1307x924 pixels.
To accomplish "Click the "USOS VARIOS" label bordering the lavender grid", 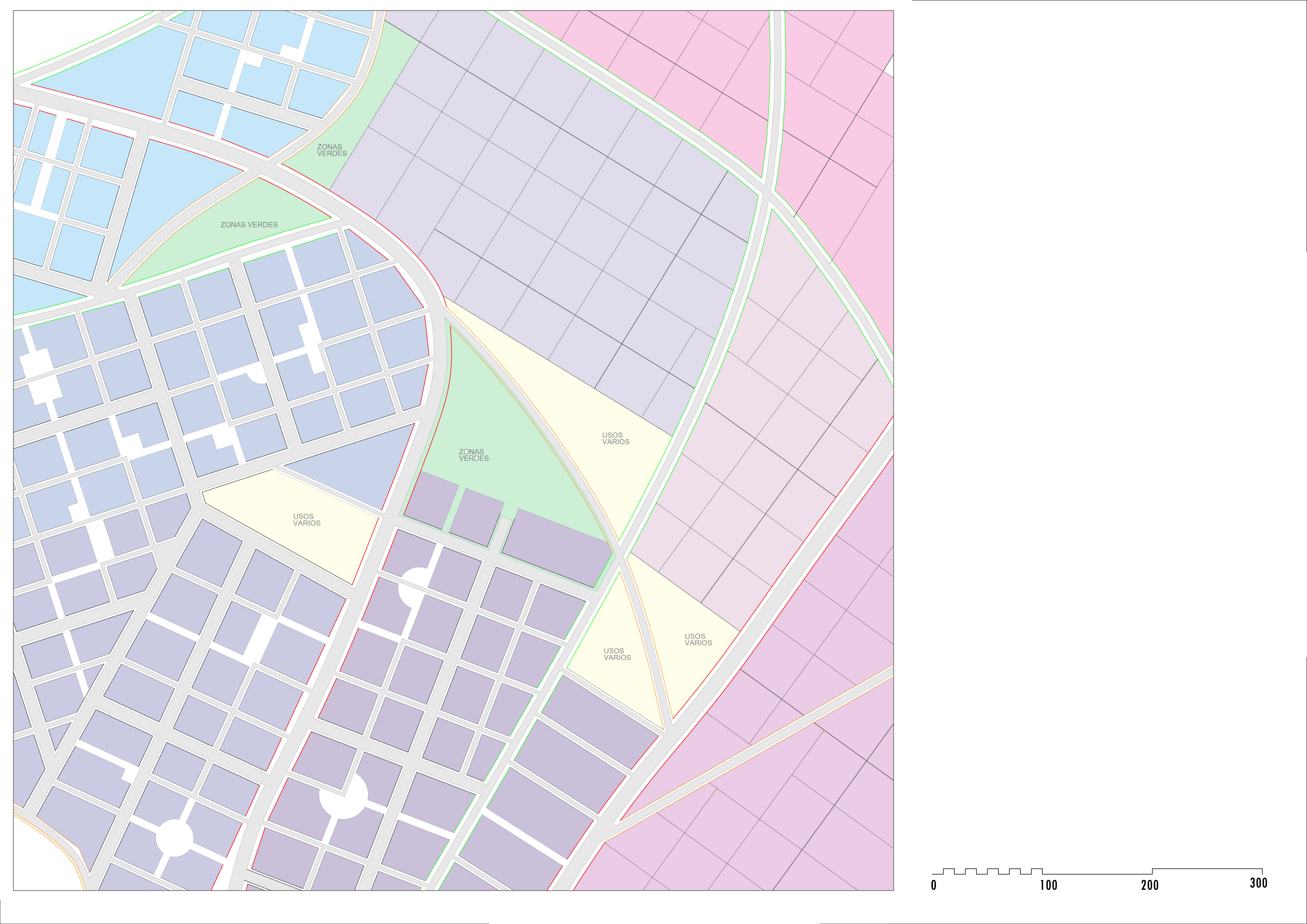I will (x=616, y=438).
